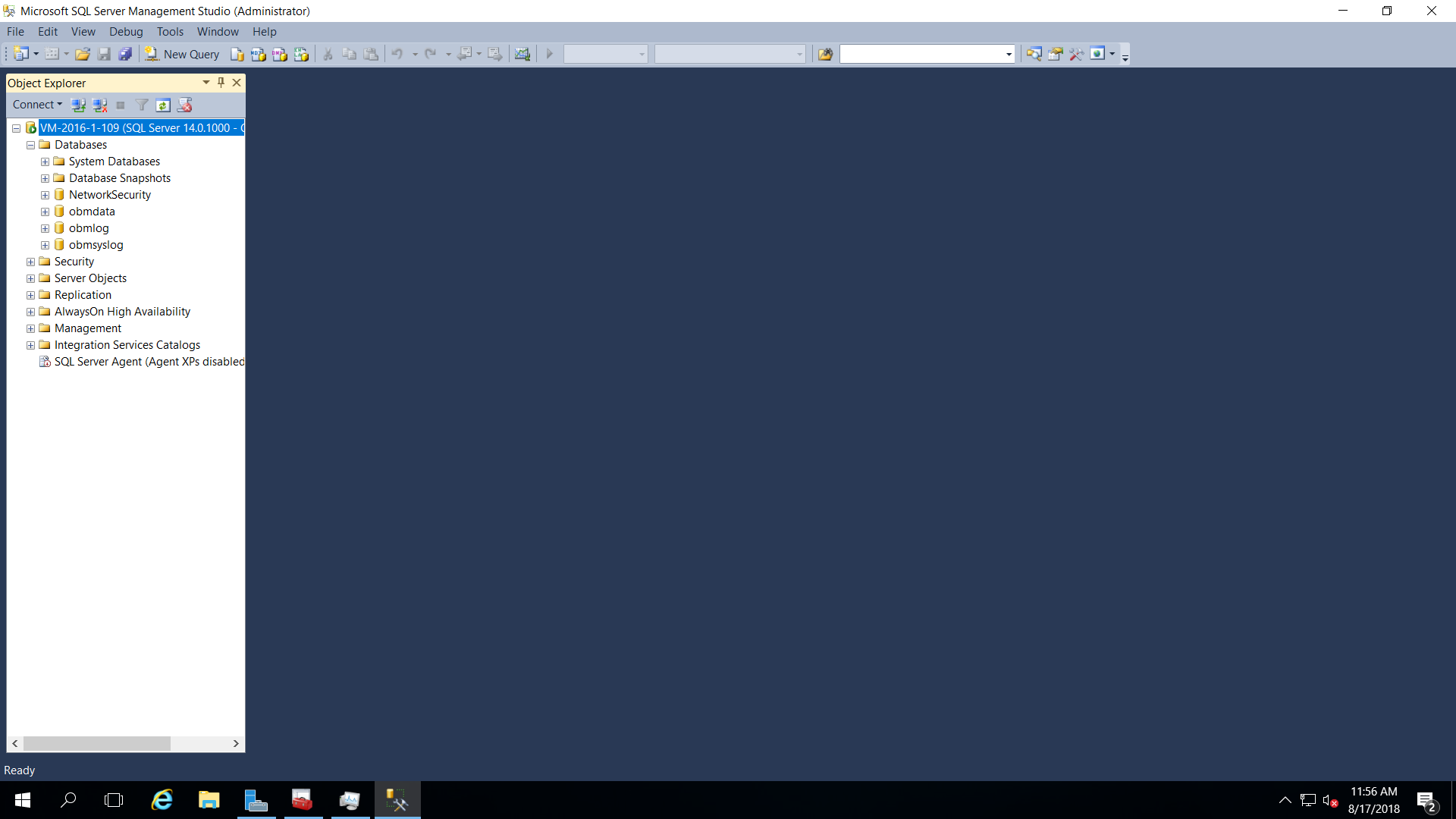Toggle auto-hide pin on Object Explorer

[x=221, y=83]
